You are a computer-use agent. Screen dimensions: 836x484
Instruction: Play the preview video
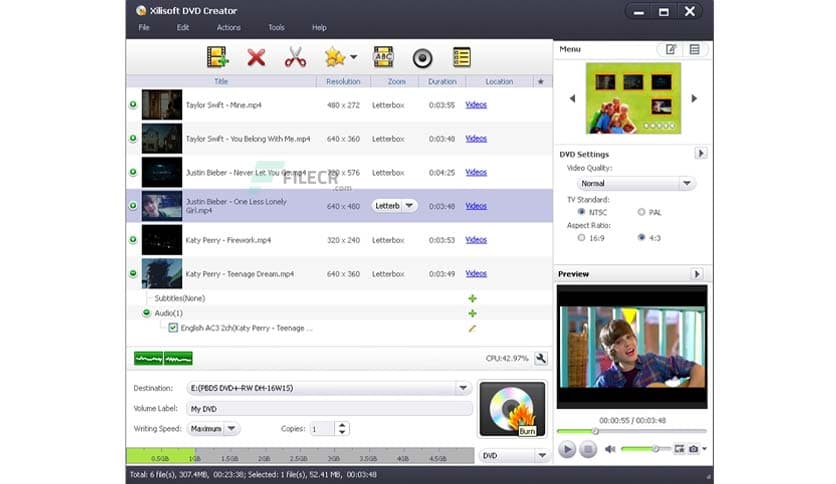pyautogui.click(x=567, y=449)
